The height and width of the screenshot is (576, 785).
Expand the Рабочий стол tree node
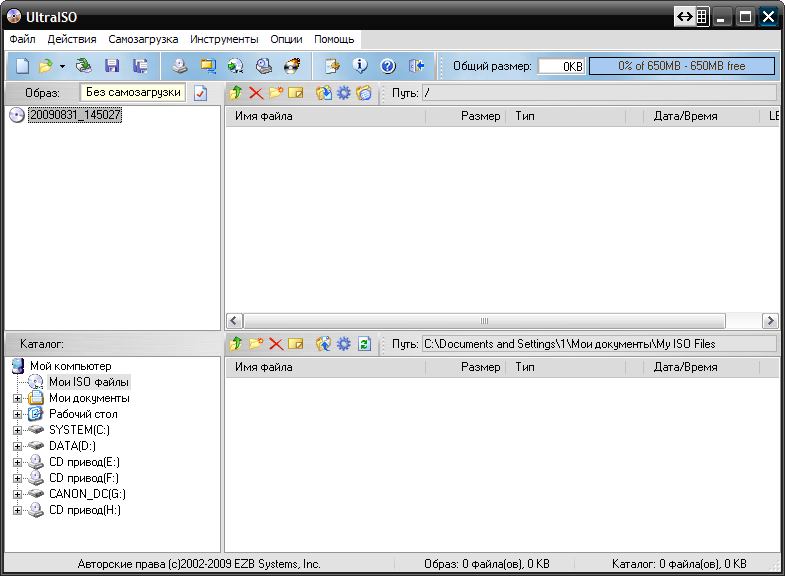tap(18, 414)
